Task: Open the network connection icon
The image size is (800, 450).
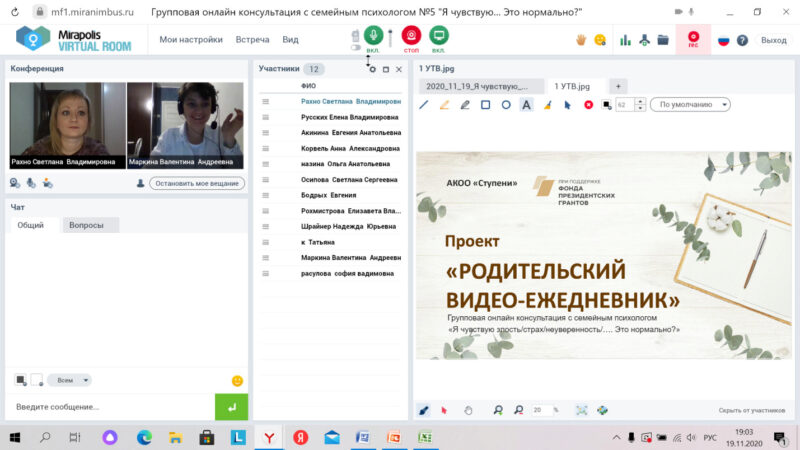Action: [x=644, y=40]
